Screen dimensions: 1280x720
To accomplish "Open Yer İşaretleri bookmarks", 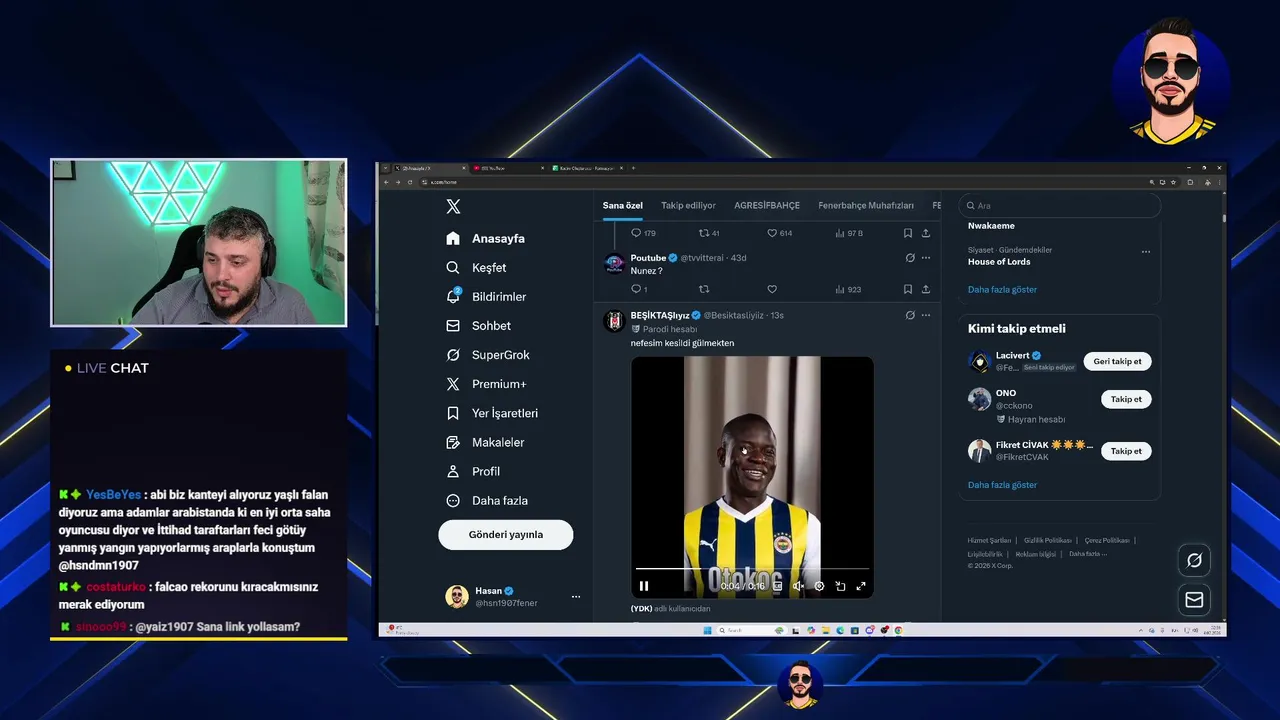I will (x=492, y=413).
